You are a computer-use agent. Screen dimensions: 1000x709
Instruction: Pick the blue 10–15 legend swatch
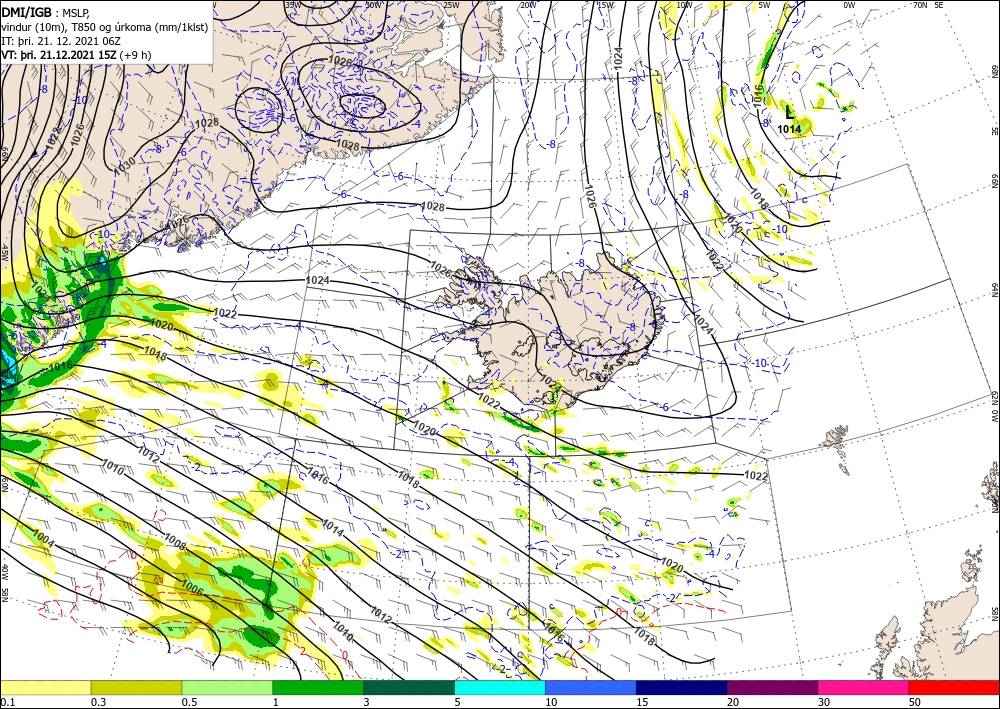coord(591,687)
